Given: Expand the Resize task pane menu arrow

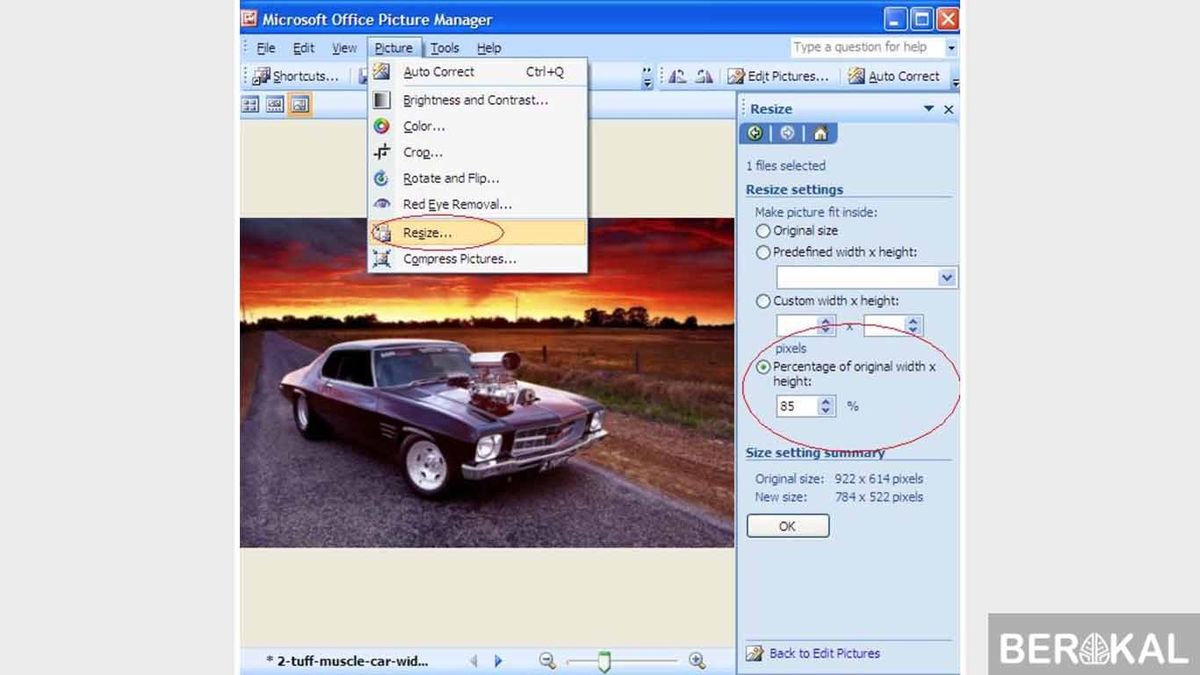Looking at the screenshot, I should 929,109.
